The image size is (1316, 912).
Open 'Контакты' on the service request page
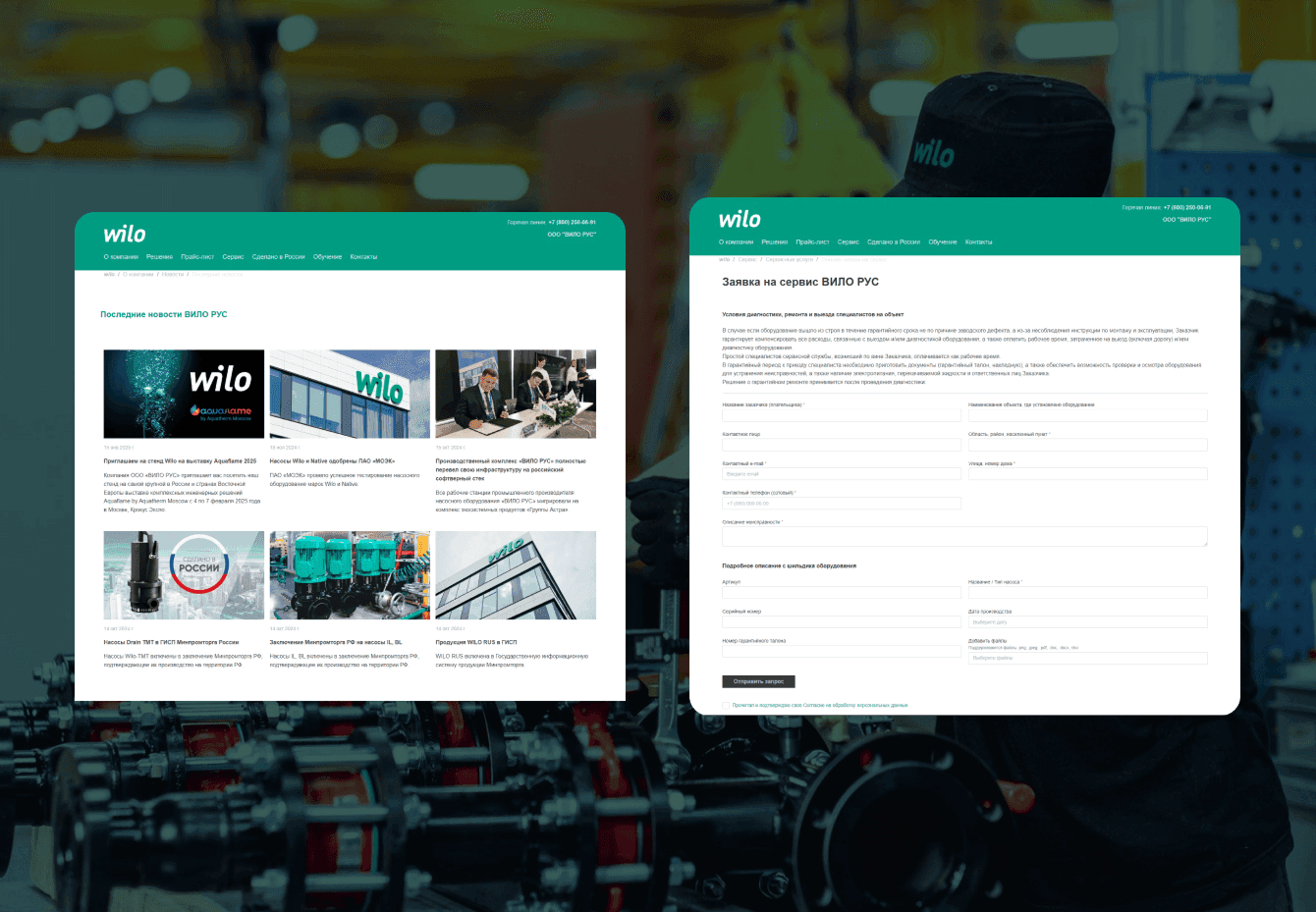[x=979, y=241]
